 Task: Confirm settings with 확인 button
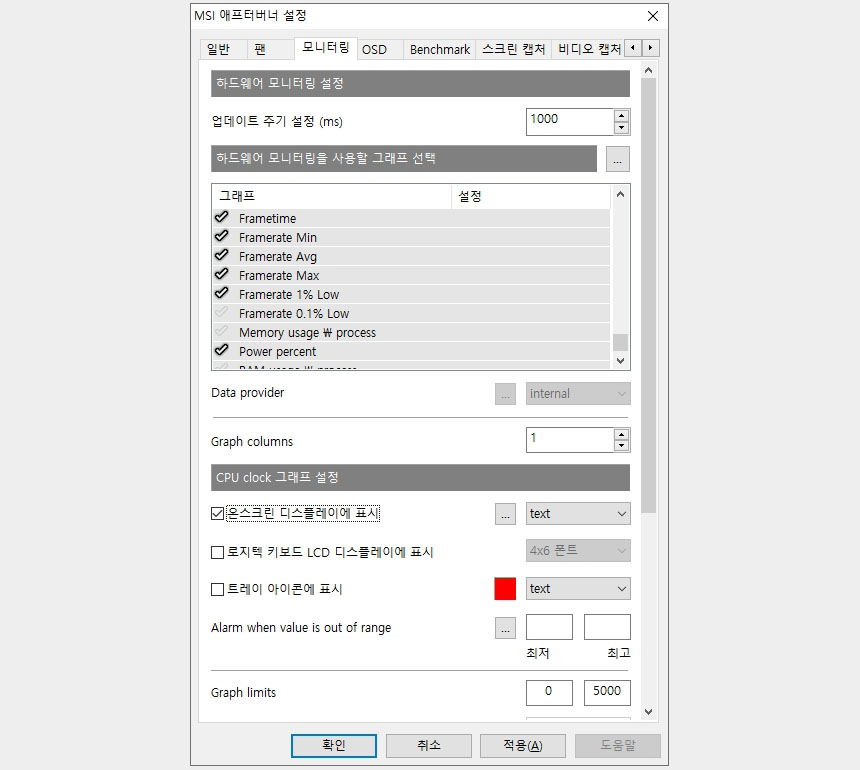pos(333,745)
